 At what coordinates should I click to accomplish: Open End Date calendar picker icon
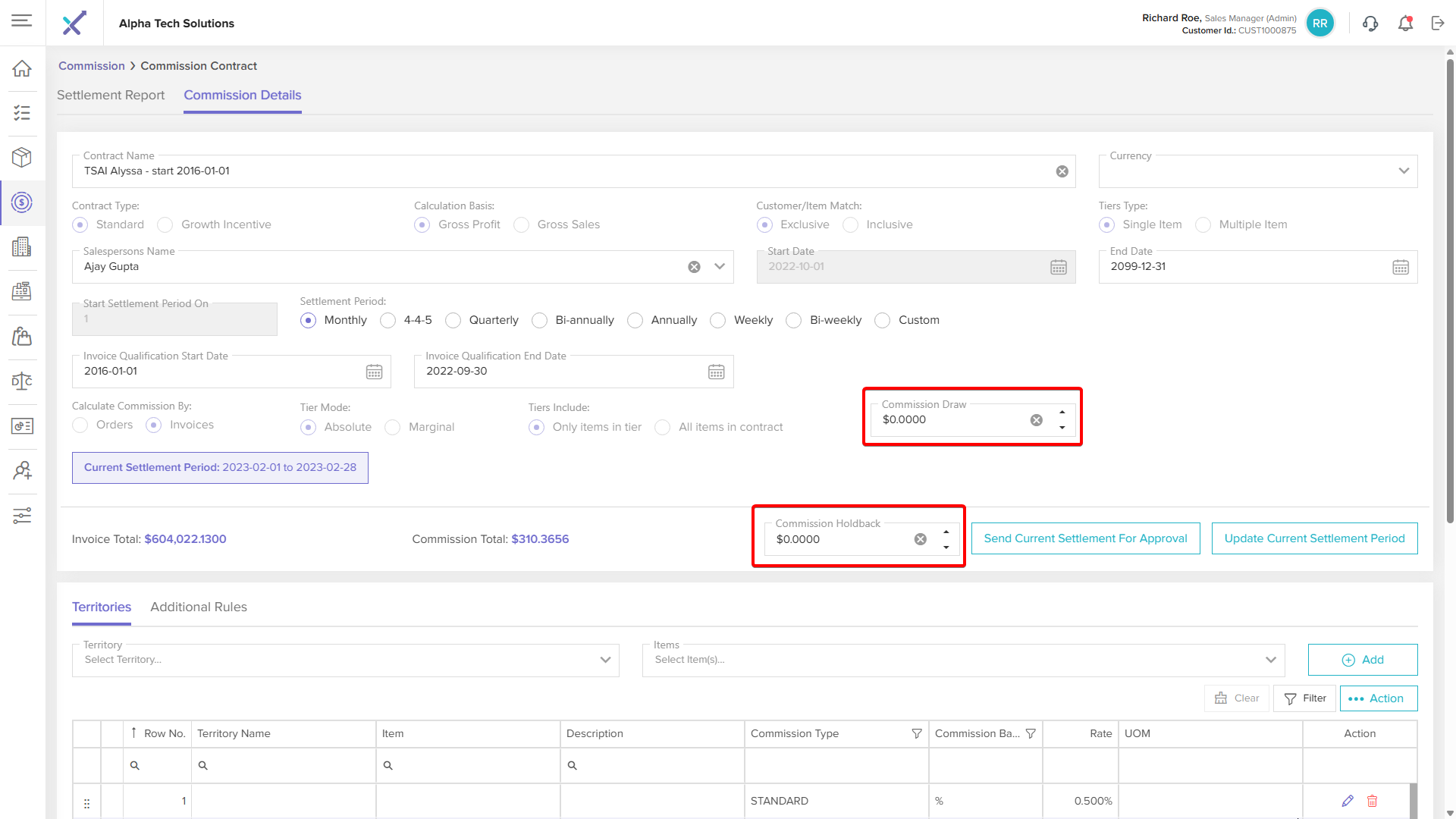tap(1400, 267)
